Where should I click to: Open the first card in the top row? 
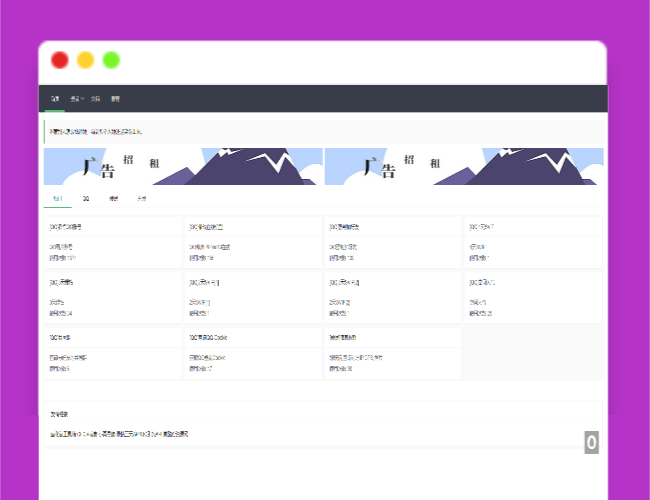pos(113,242)
